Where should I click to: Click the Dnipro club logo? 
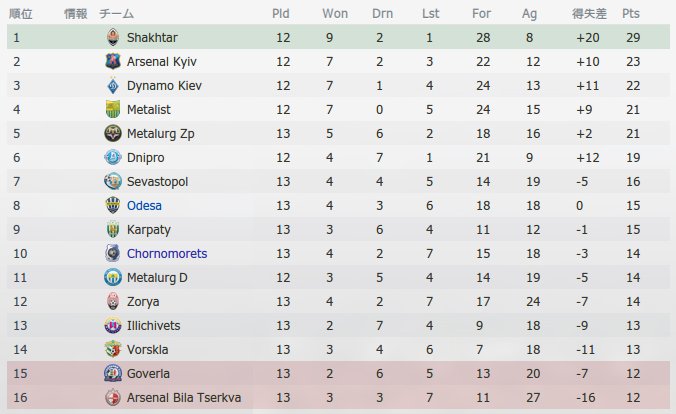click(x=113, y=157)
